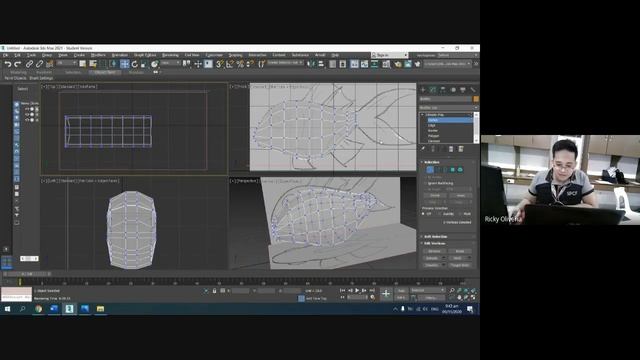Activate the Select and Rotate tool
Image resolution: width=640 pixels, height=360 pixels.
[x=134, y=64]
